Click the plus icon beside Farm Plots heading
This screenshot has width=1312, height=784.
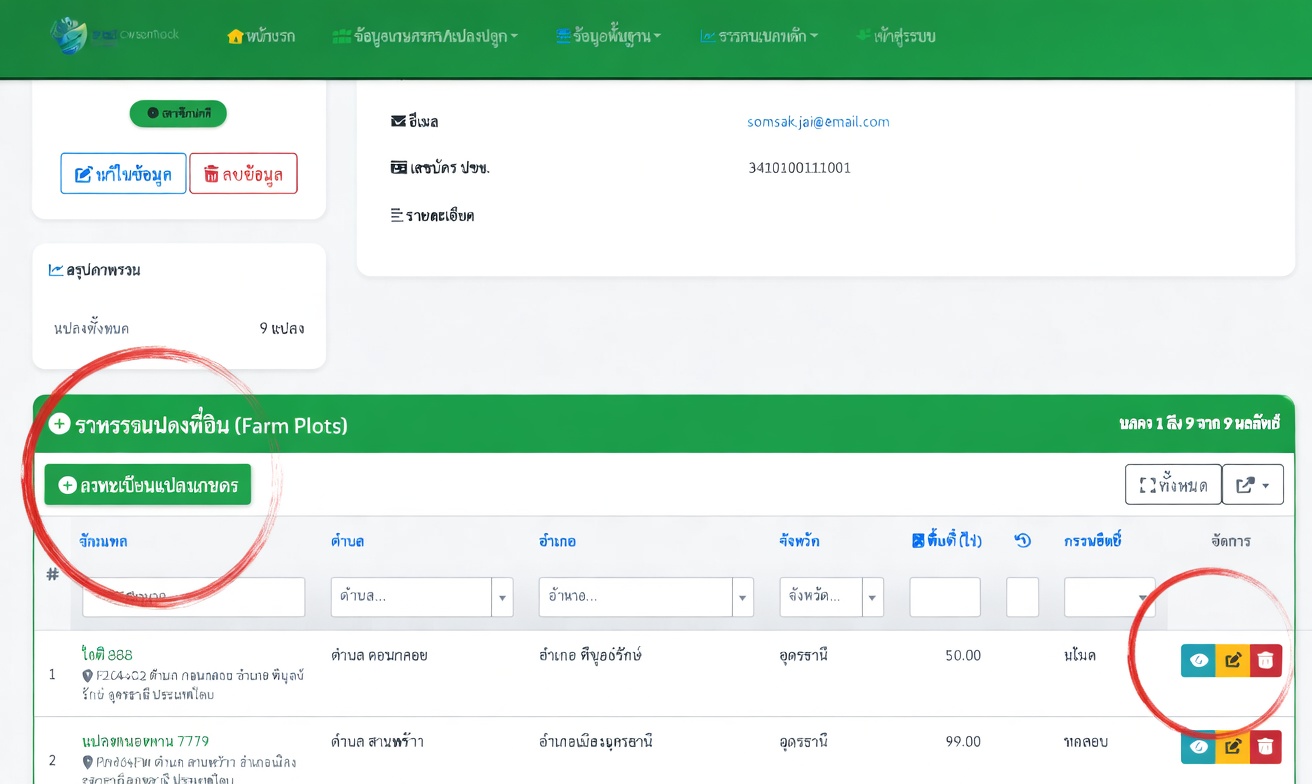pos(59,424)
